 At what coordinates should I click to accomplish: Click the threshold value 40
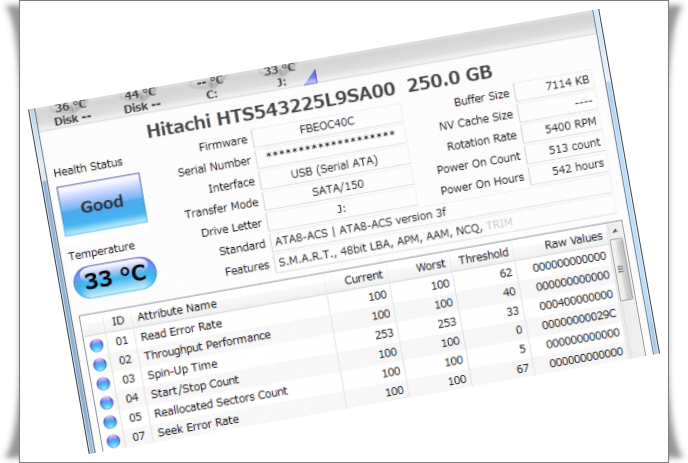click(x=509, y=292)
